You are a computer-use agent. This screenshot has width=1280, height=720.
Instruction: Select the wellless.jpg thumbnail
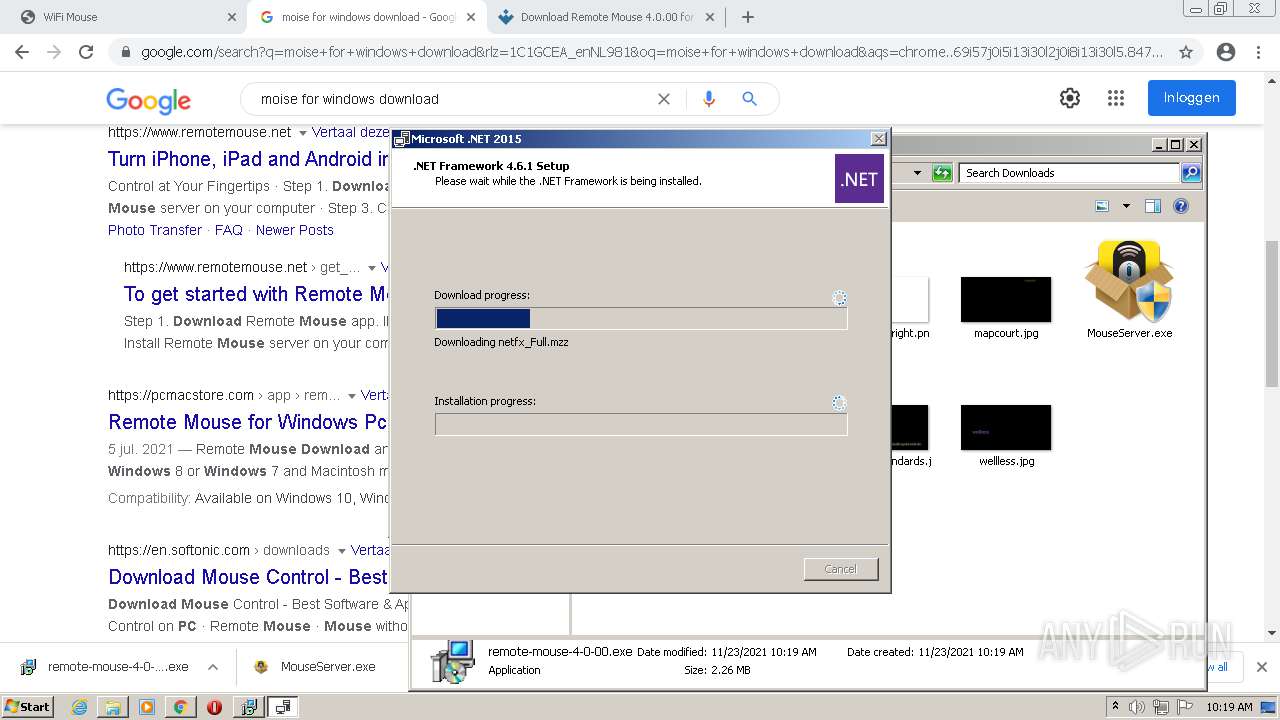pyautogui.click(x=1006, y=427)
